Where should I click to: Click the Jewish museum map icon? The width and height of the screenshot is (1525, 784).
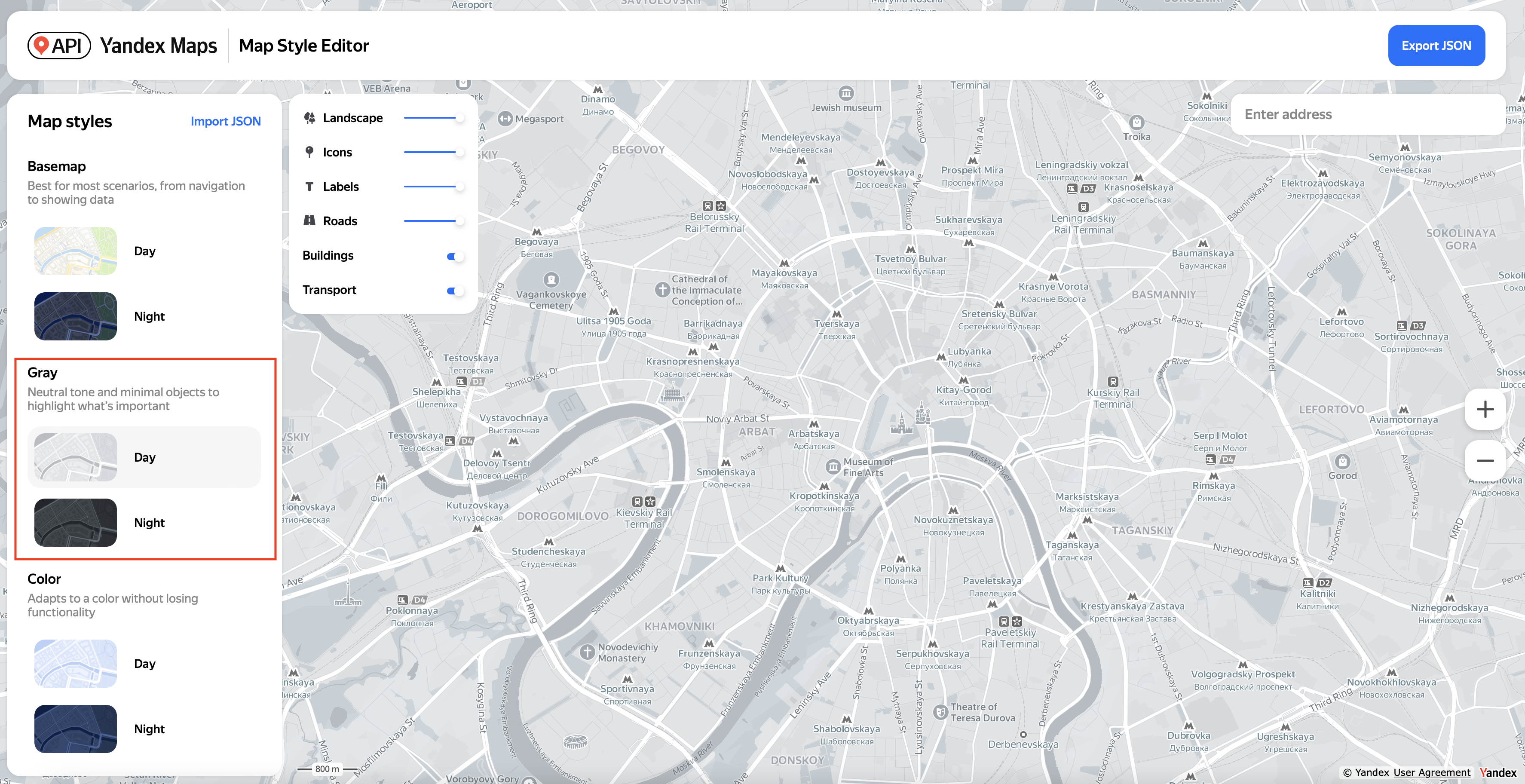tap(847, 93)
